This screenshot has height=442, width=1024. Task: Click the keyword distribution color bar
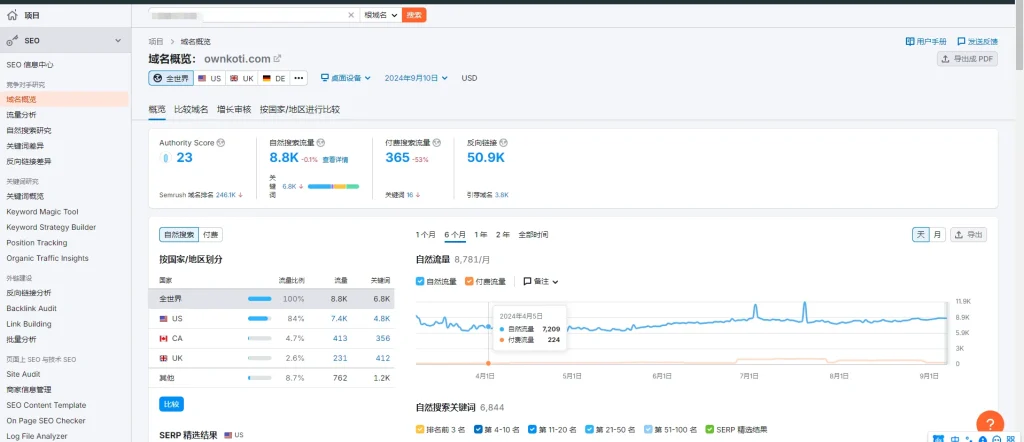click(x=333, y=186)
